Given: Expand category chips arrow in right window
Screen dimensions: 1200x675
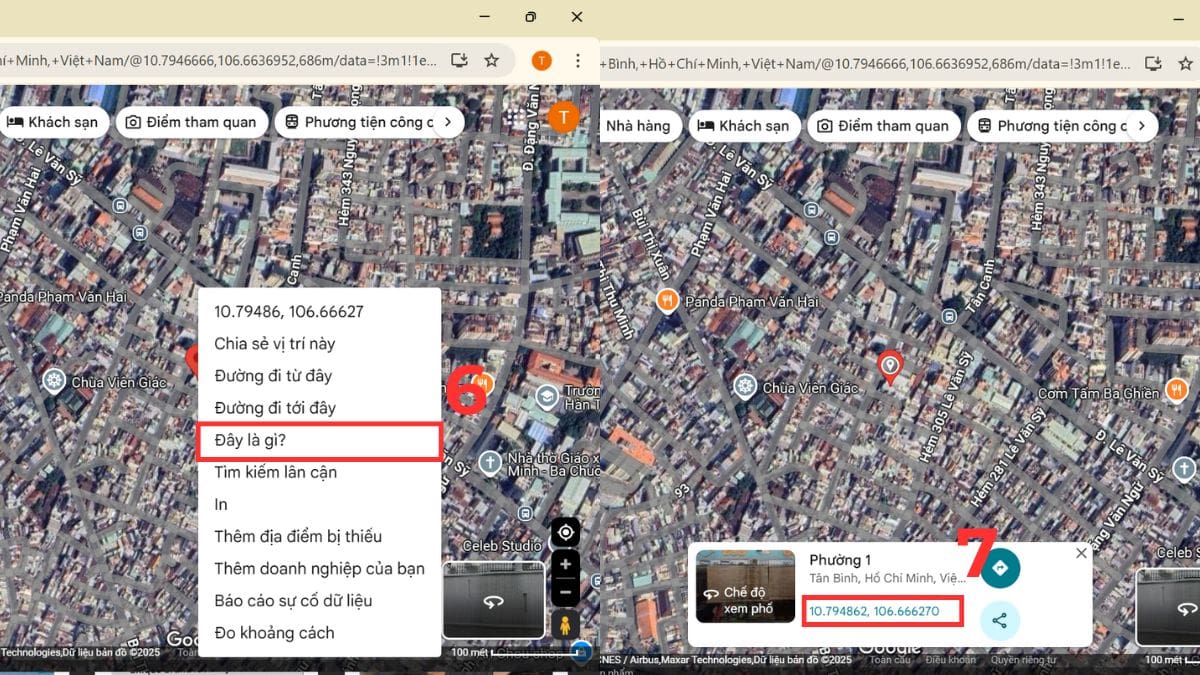Looking at the screenshot, I should click(1141, 126).
